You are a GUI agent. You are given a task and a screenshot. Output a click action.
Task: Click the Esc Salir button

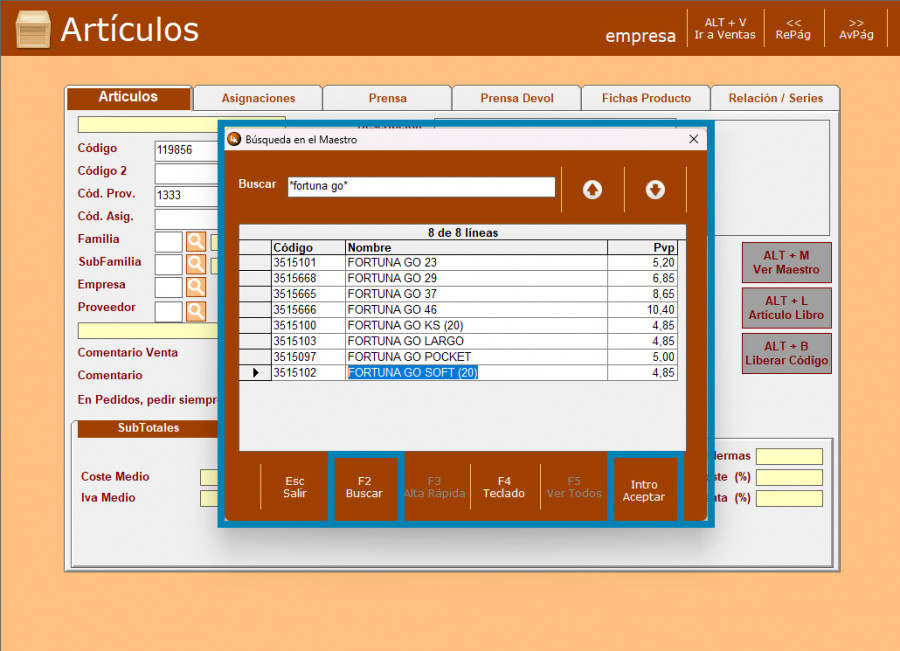295,487
